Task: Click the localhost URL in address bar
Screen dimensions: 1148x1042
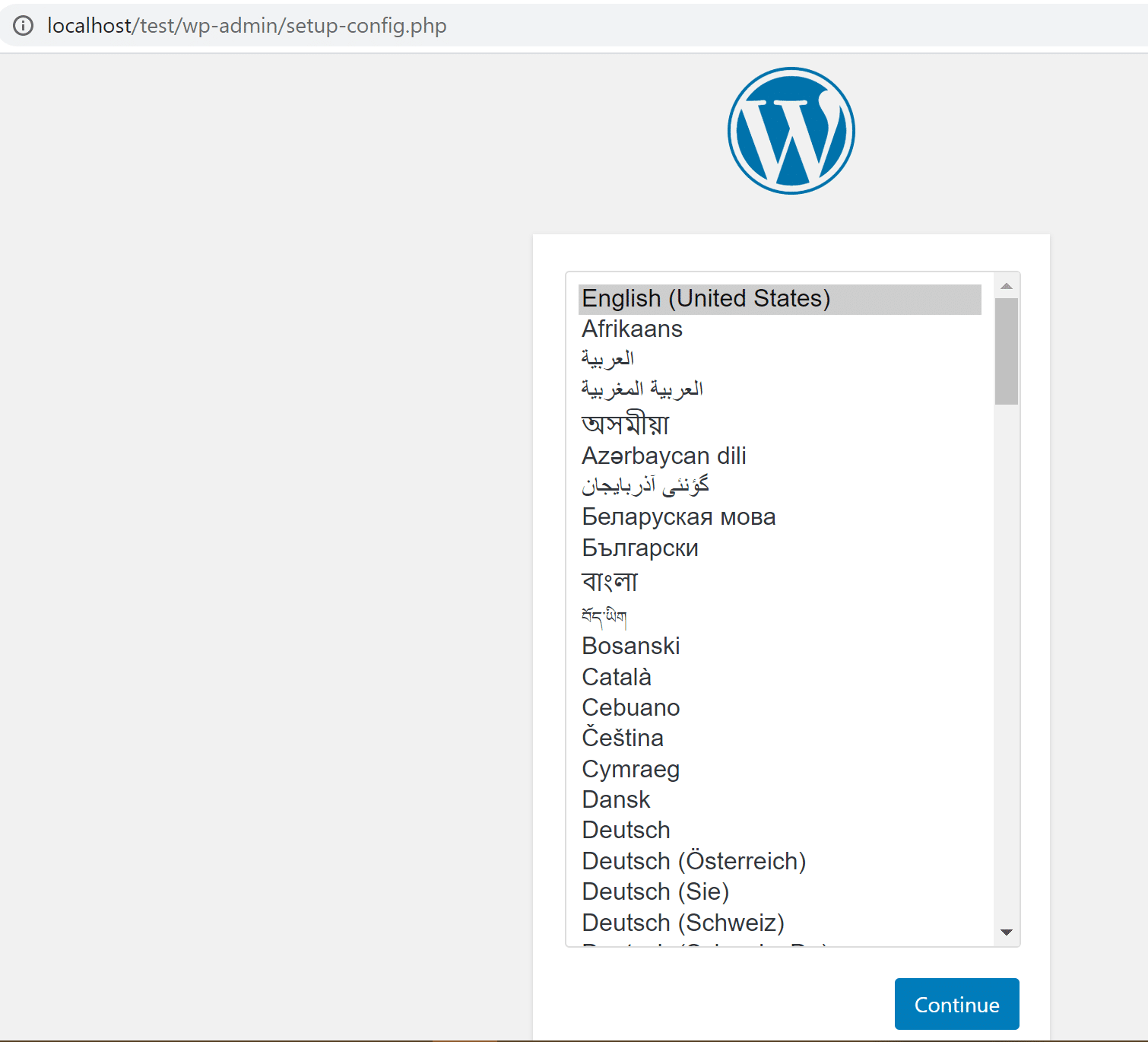Action: (247, 26)
